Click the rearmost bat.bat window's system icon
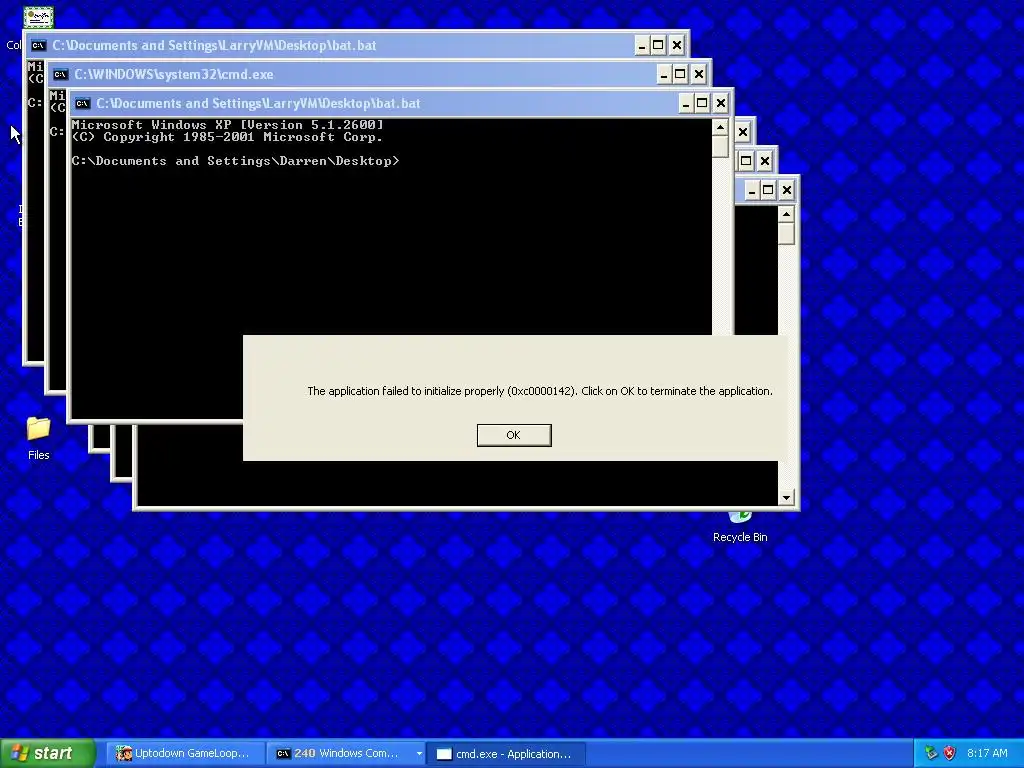The width and height of the screenshot is (1024, 768). [x=39, y=45]
